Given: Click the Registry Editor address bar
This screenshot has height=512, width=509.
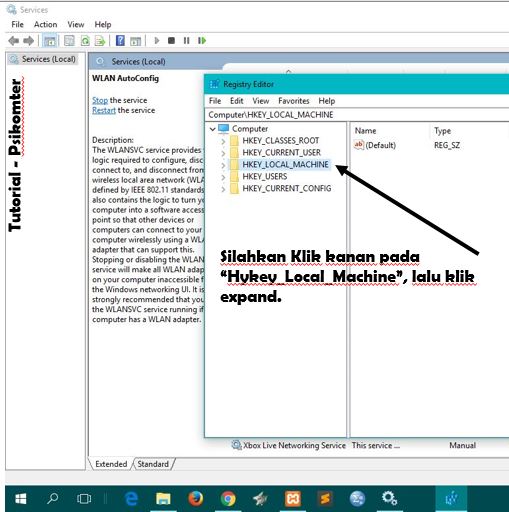Looking at the screenshot, I should coord(357,115).
